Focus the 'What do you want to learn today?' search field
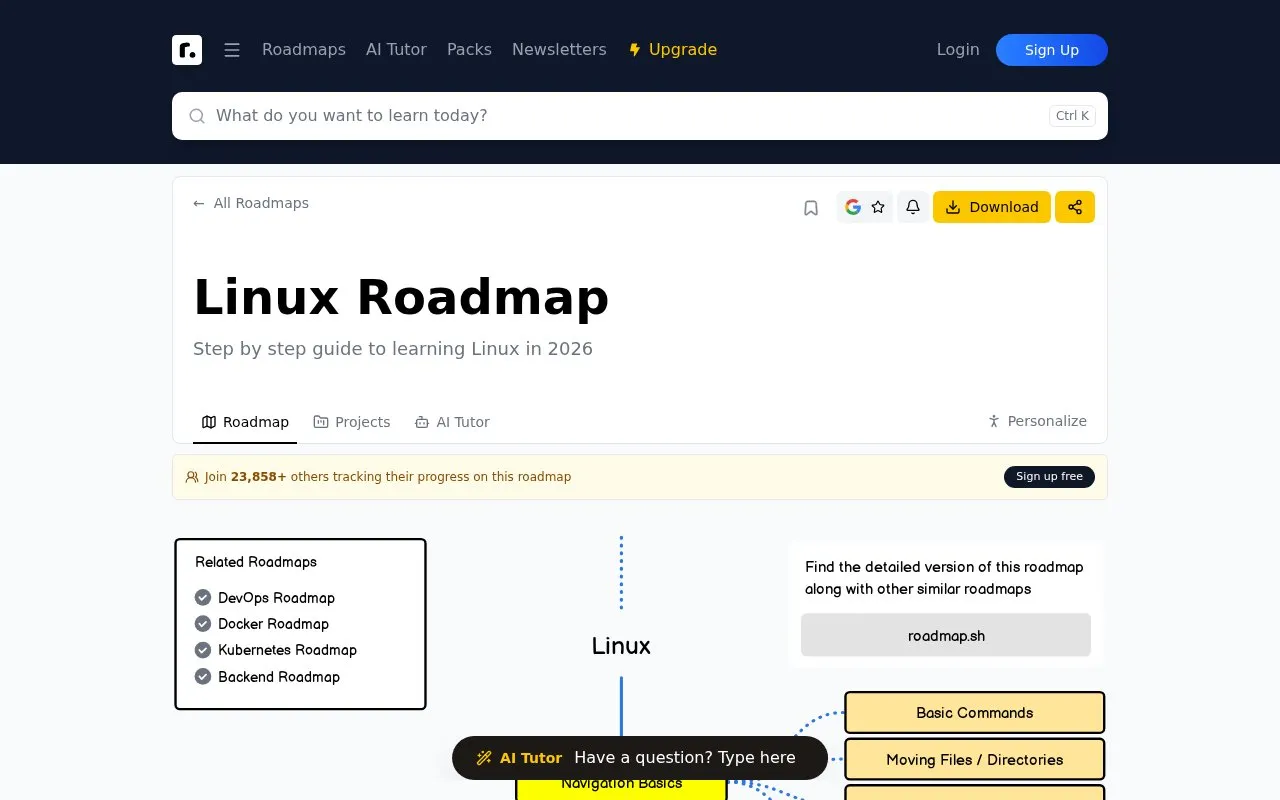The width and height of the screenshot is (1280, 800). pyautogui.click(x=640, y=116)
